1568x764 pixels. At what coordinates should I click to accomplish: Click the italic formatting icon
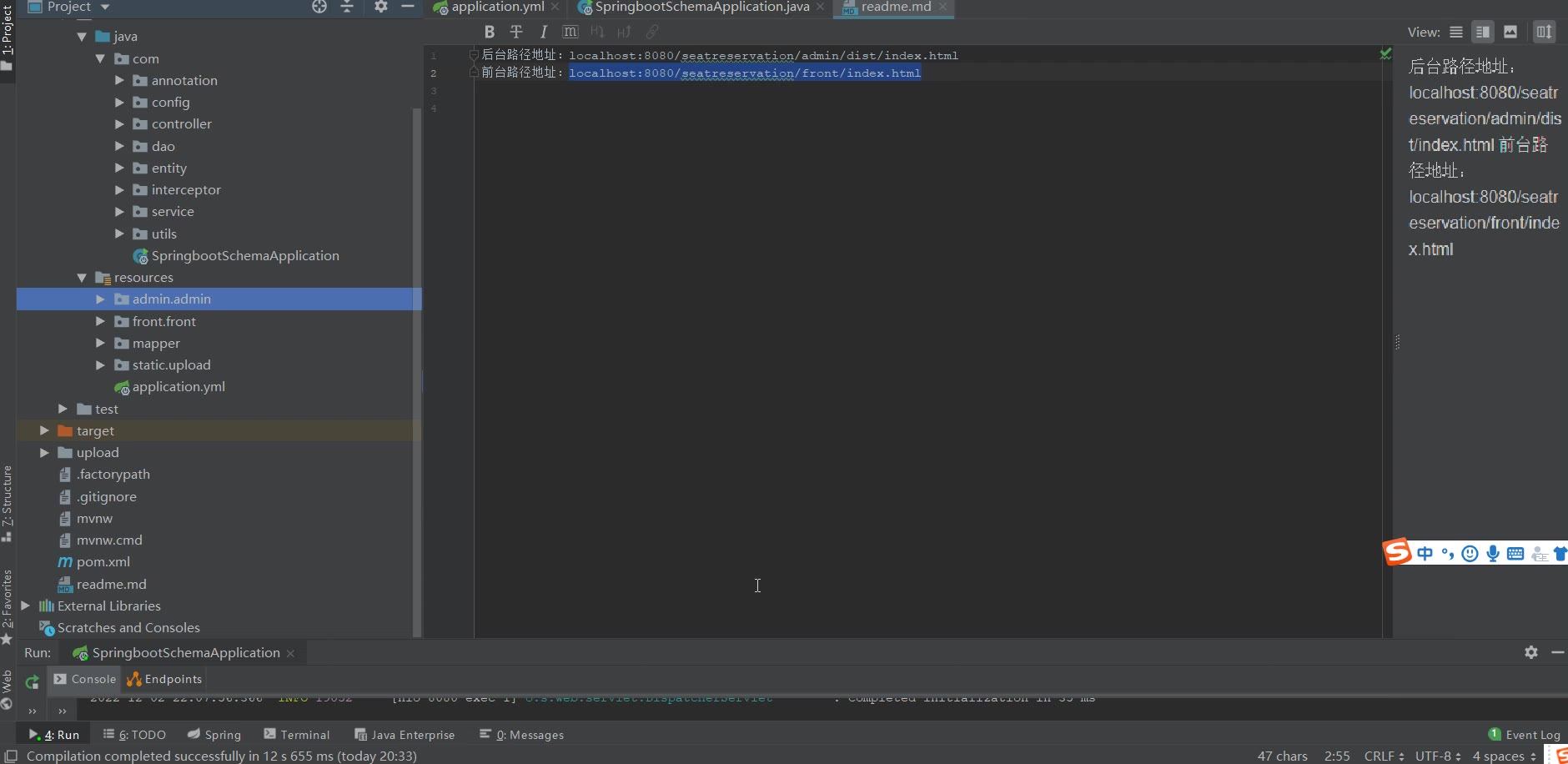pos(543,32)
